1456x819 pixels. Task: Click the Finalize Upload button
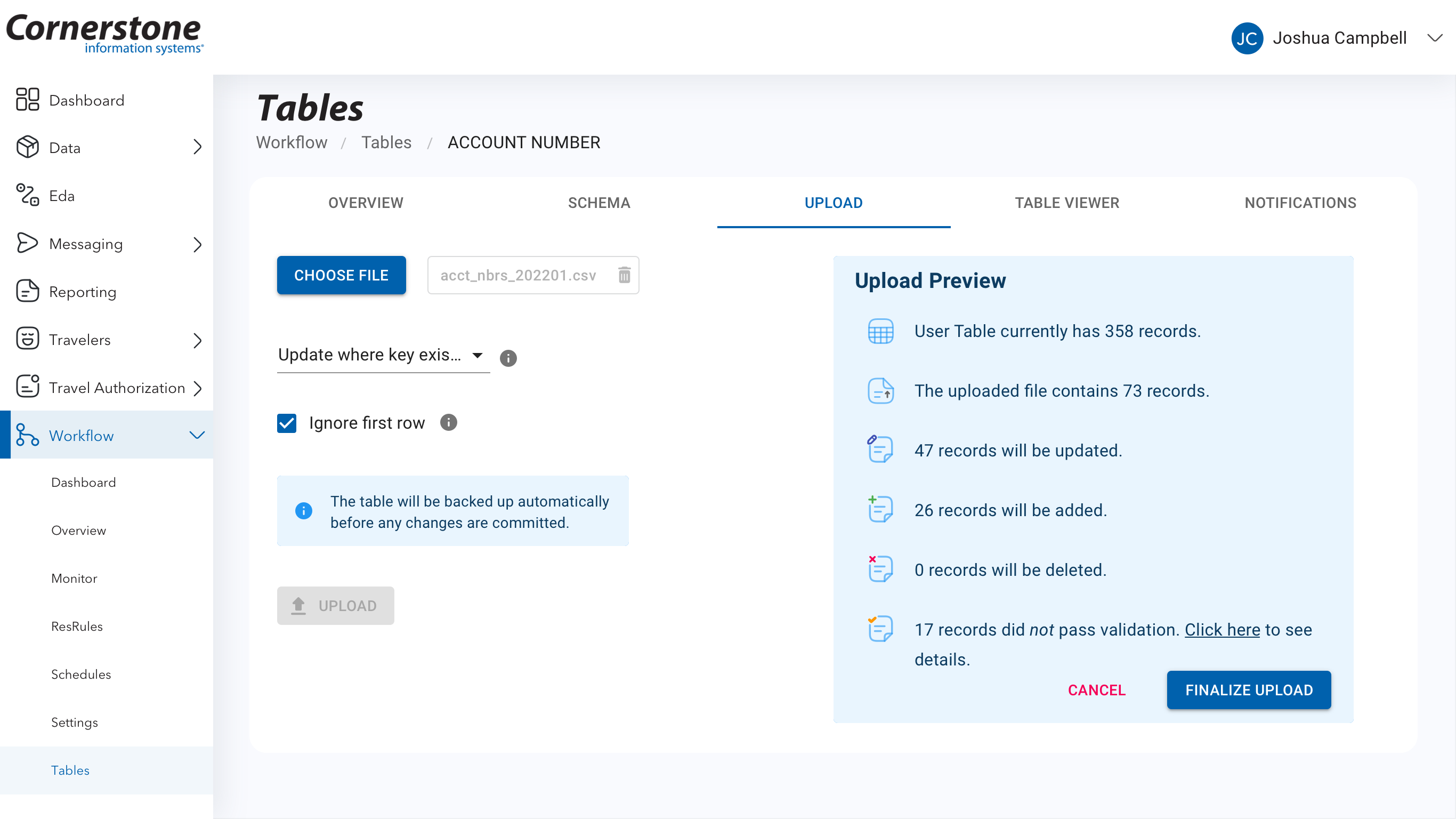(1248, 689)
